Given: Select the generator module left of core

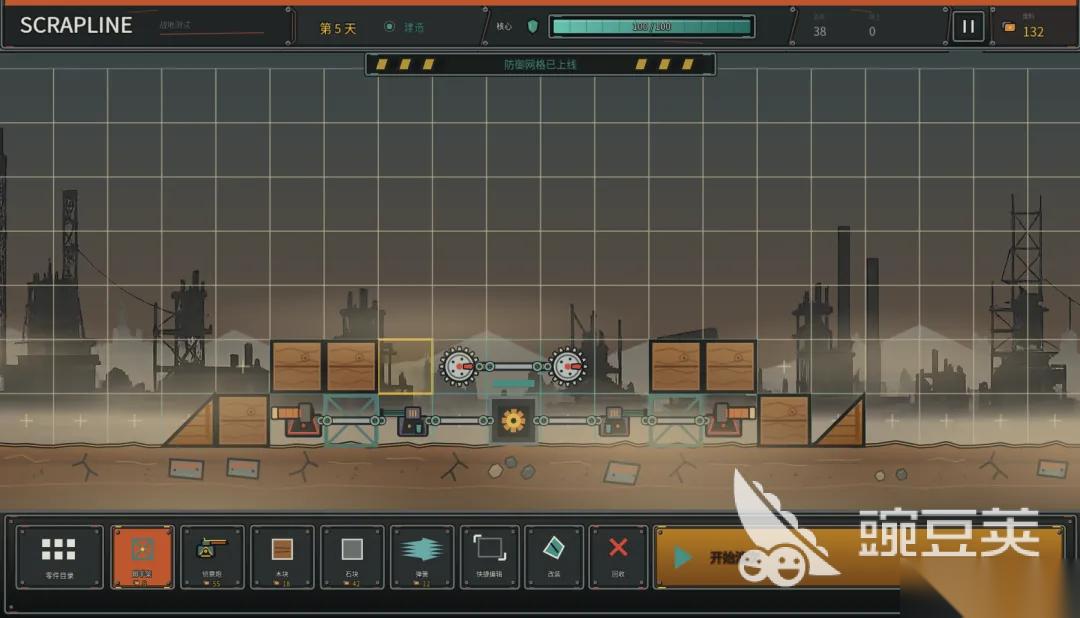Looking at the screenshot, I should tap(412, 420).
